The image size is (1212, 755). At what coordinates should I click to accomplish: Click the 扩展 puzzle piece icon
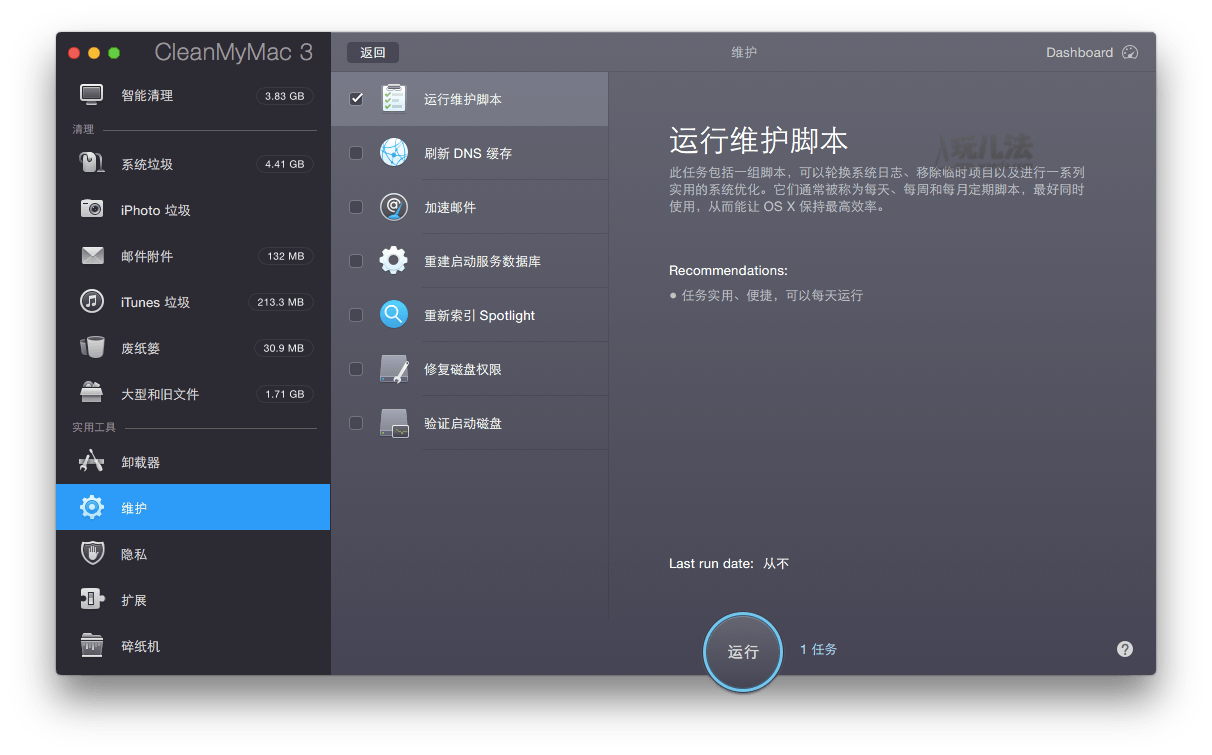tap(92, 599)
